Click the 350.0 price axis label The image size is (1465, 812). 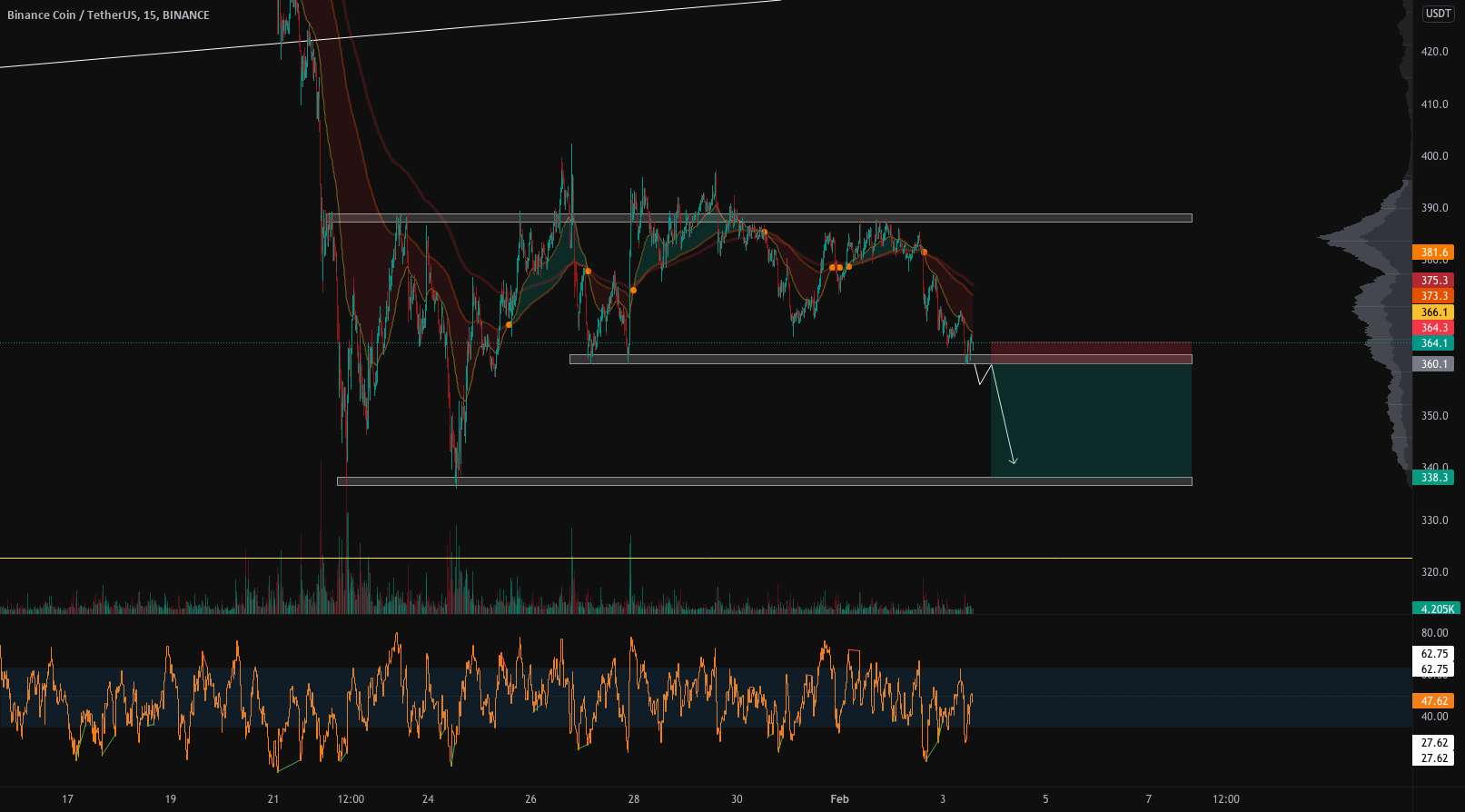point(1434,416)
